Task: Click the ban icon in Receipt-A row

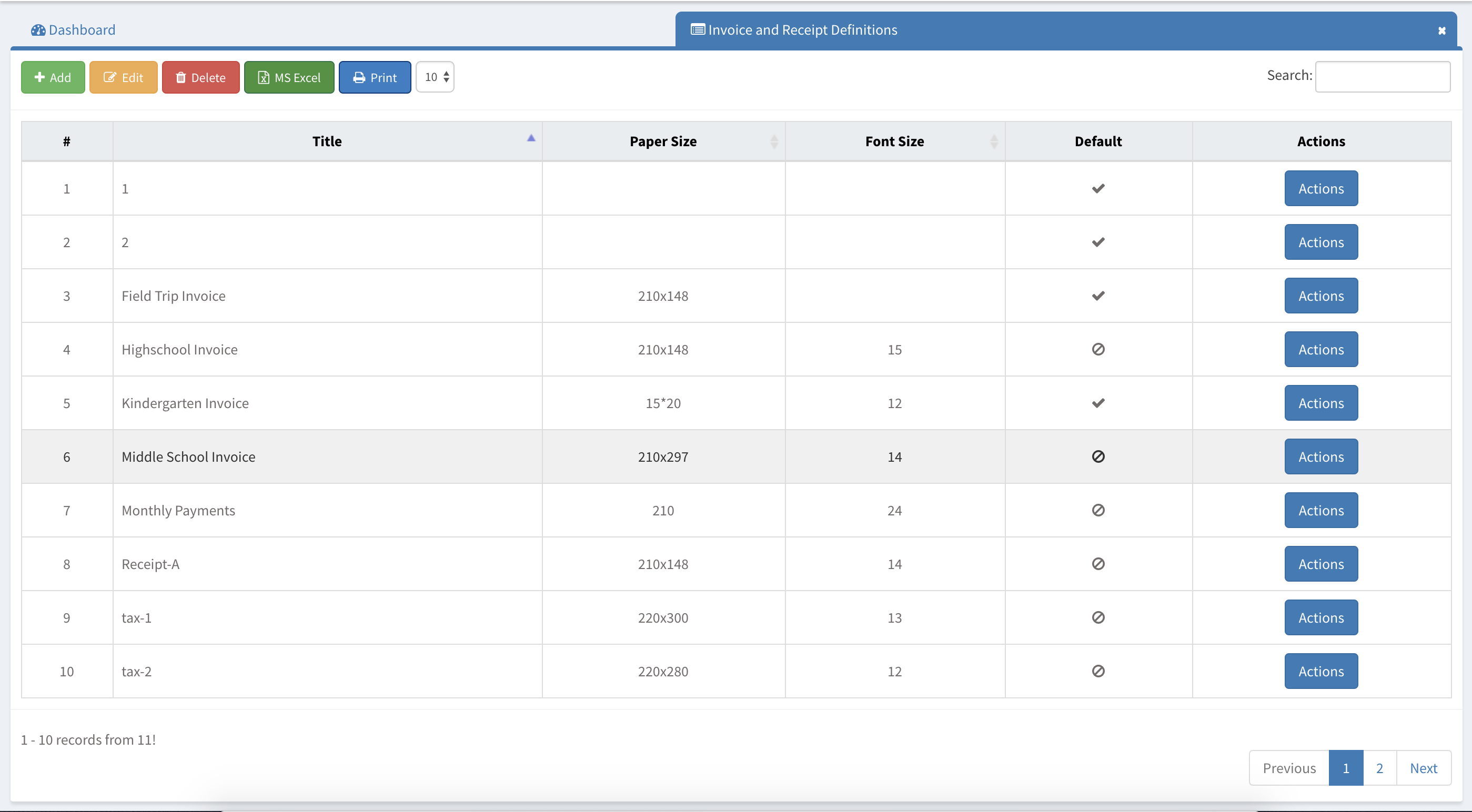Action: (1098, 564)
